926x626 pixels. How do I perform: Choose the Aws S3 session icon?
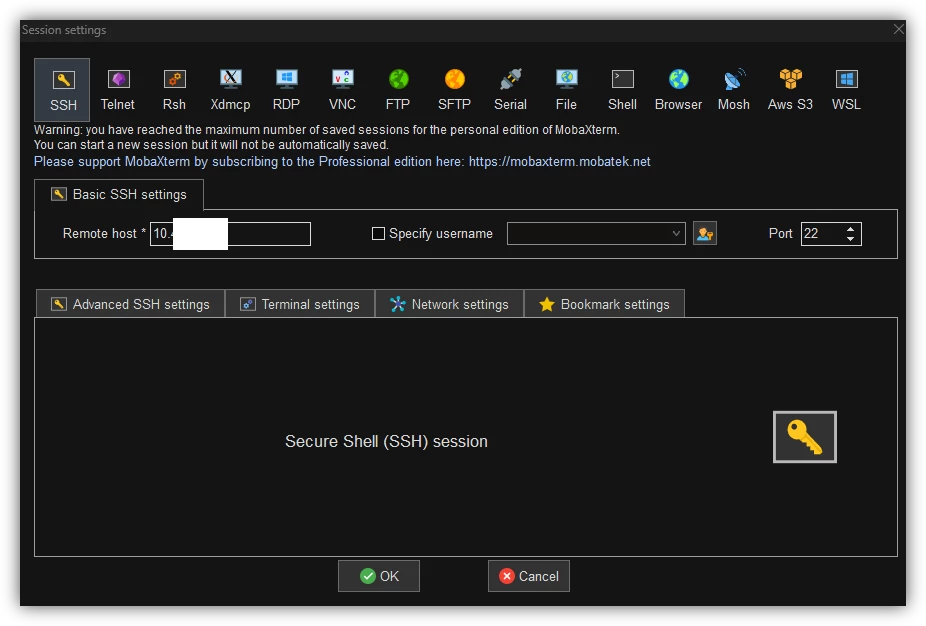pyautogui.click(x=790, y=90)
